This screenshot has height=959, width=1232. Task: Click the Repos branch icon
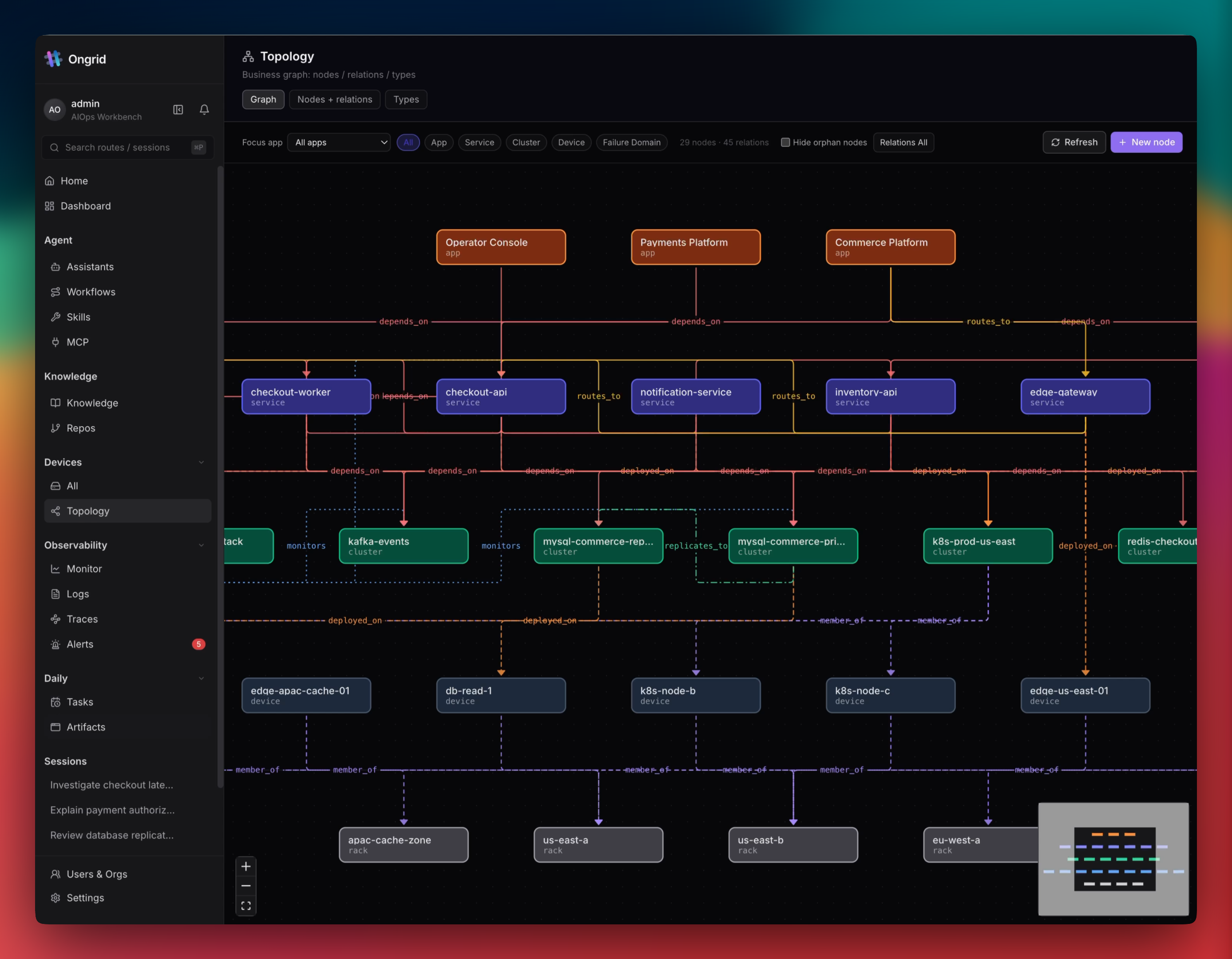tap(55, 428)
